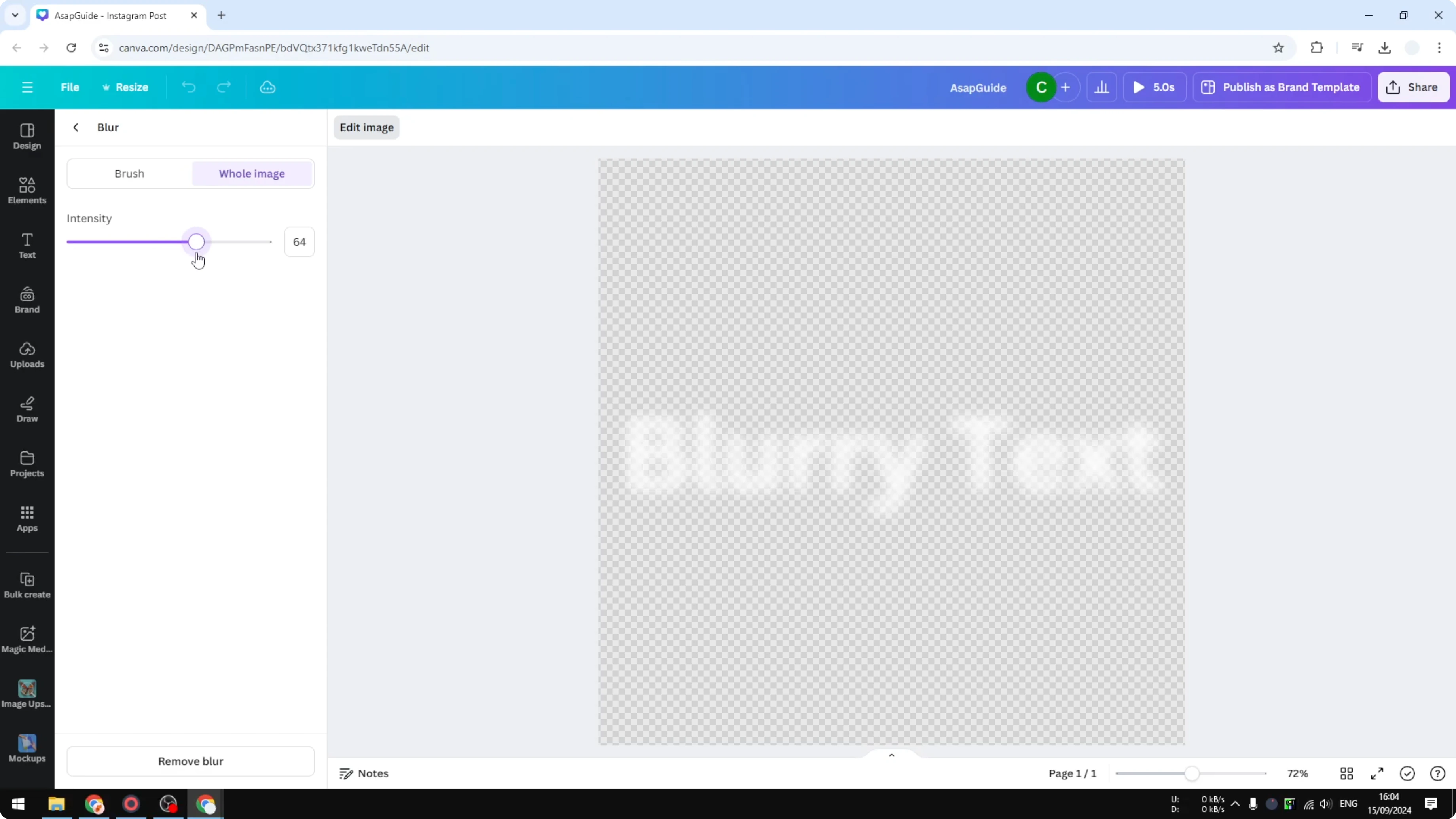Click the Edit image button
Screen dimensions: 1456x819
(366, 127)
